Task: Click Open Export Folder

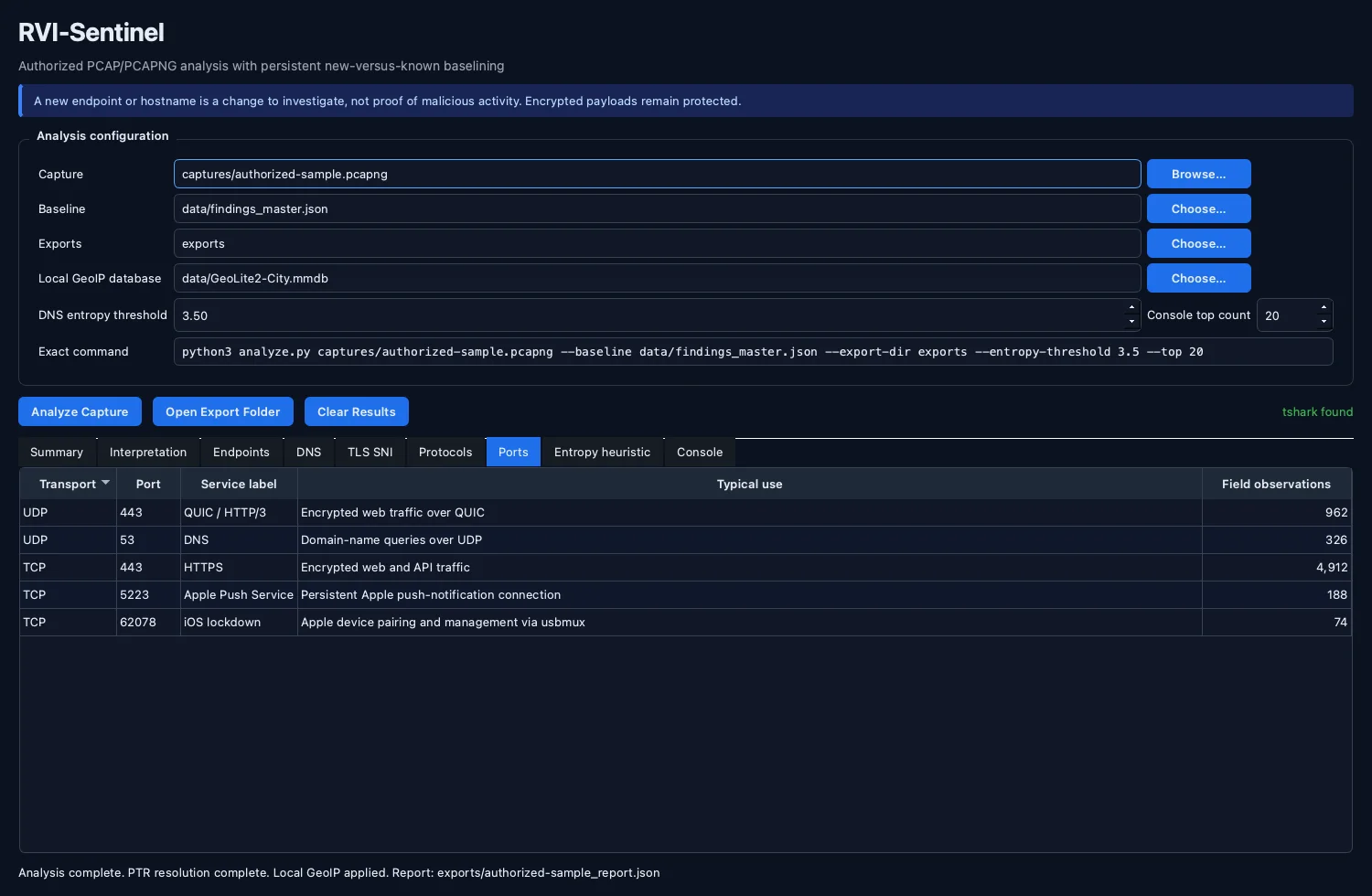Action: [x=223, y=411]
